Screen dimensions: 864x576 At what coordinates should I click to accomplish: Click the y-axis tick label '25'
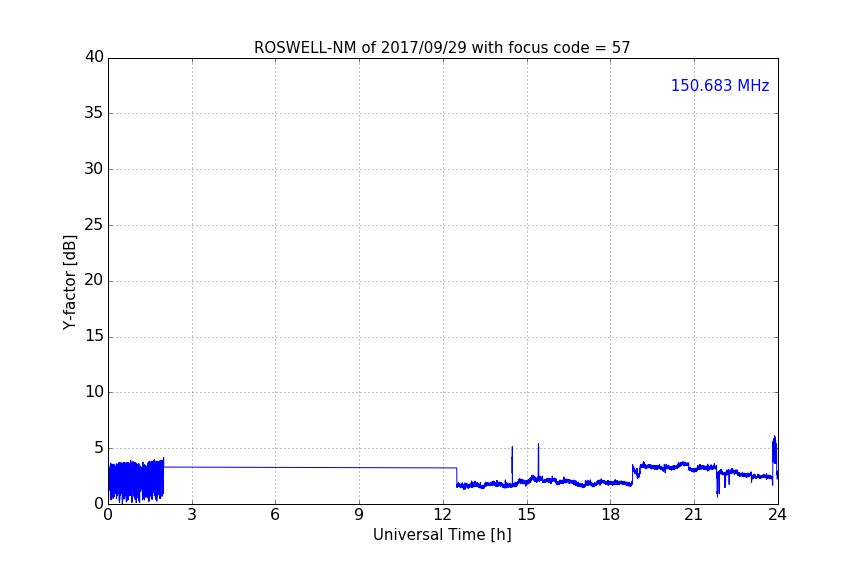coord(94,224)
